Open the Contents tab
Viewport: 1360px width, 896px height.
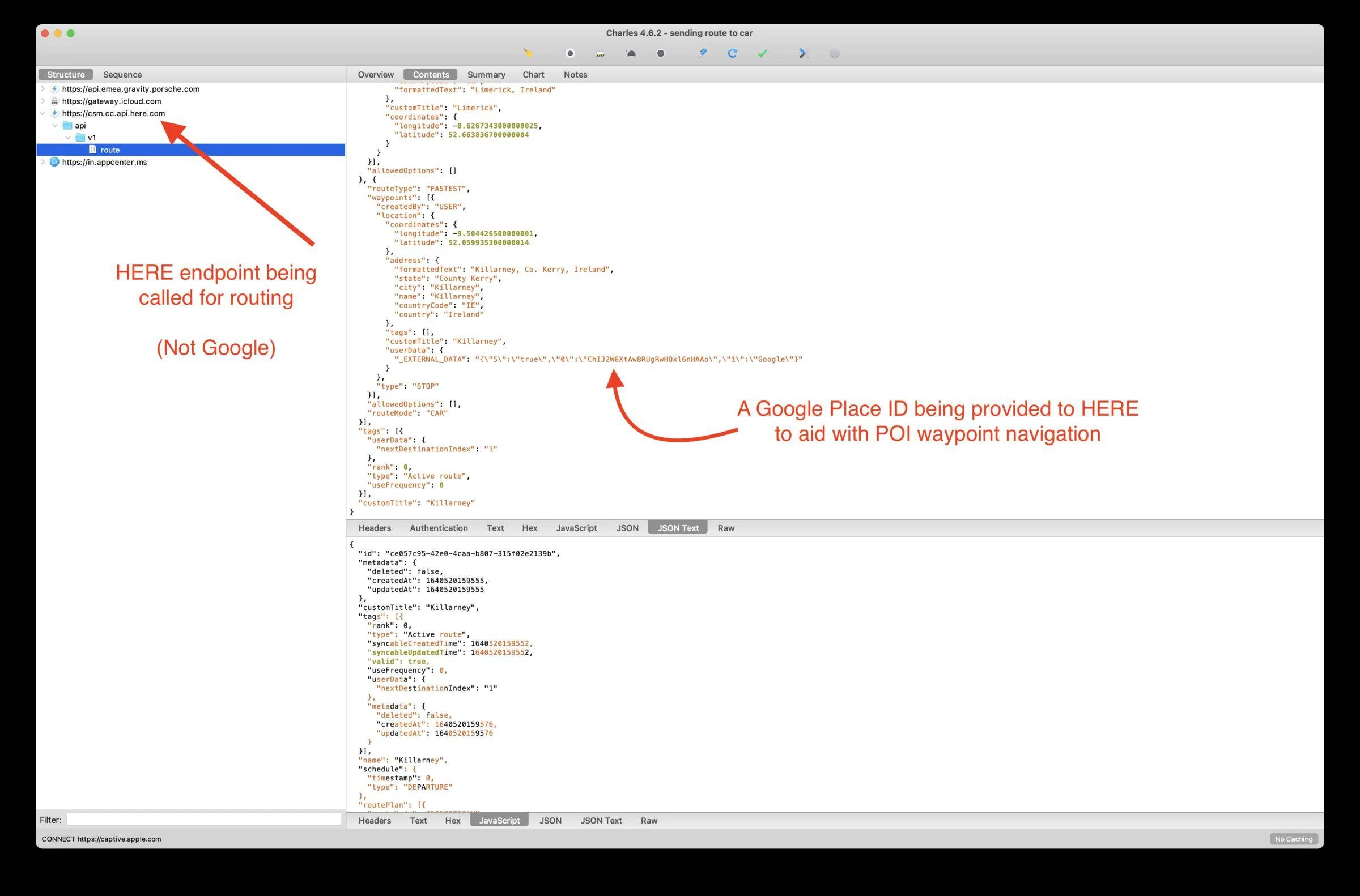click(431, 75)
